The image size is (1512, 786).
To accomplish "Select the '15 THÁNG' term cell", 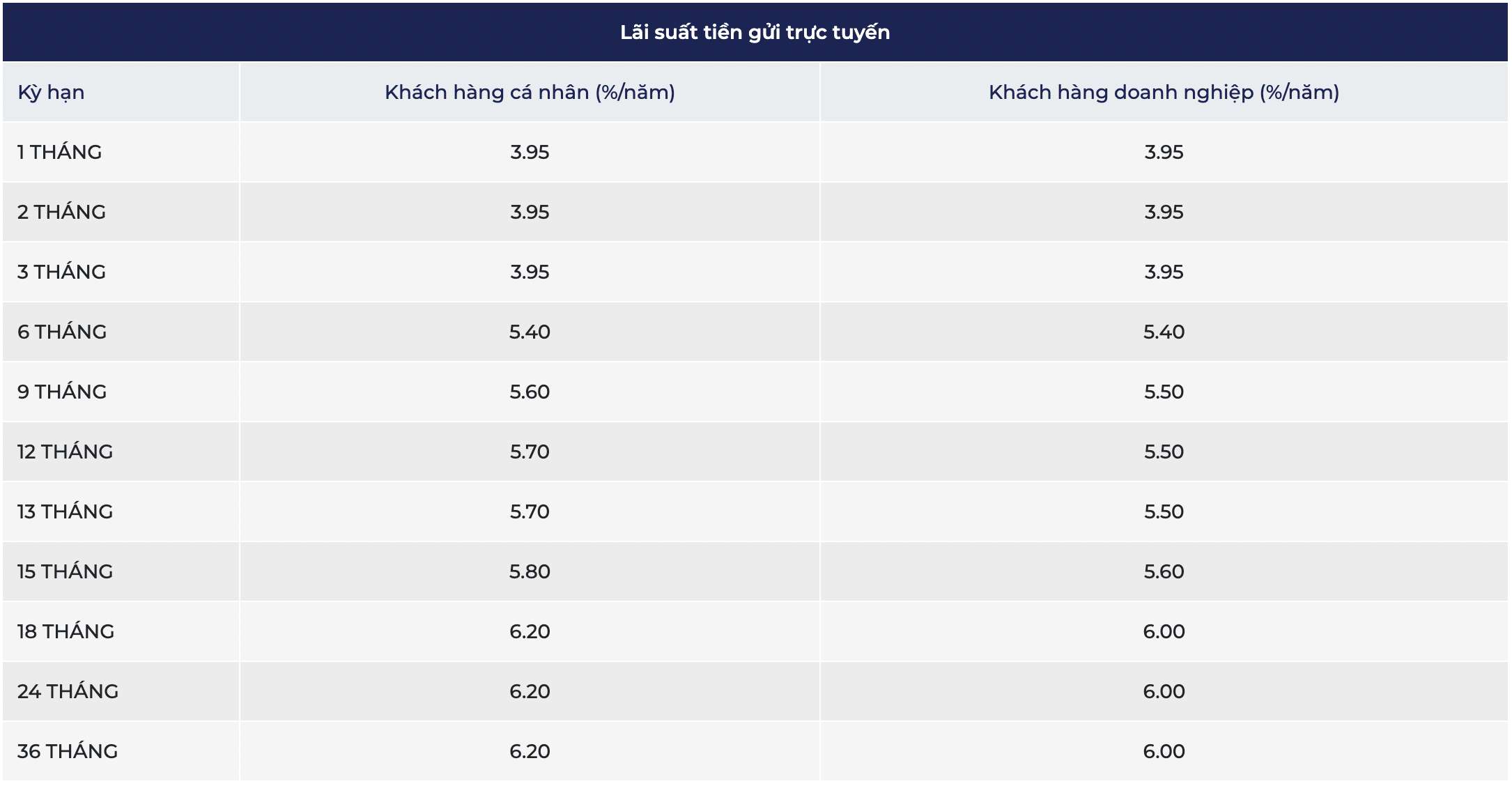I will tap(65, 572).
